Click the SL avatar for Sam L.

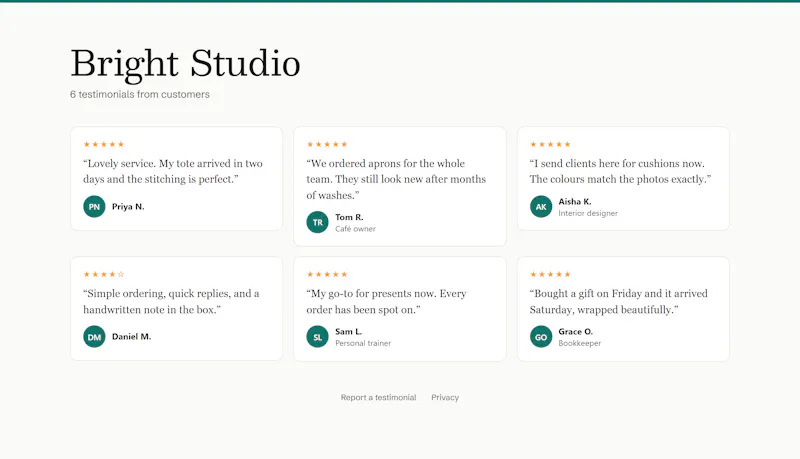(x=317, y=337)
